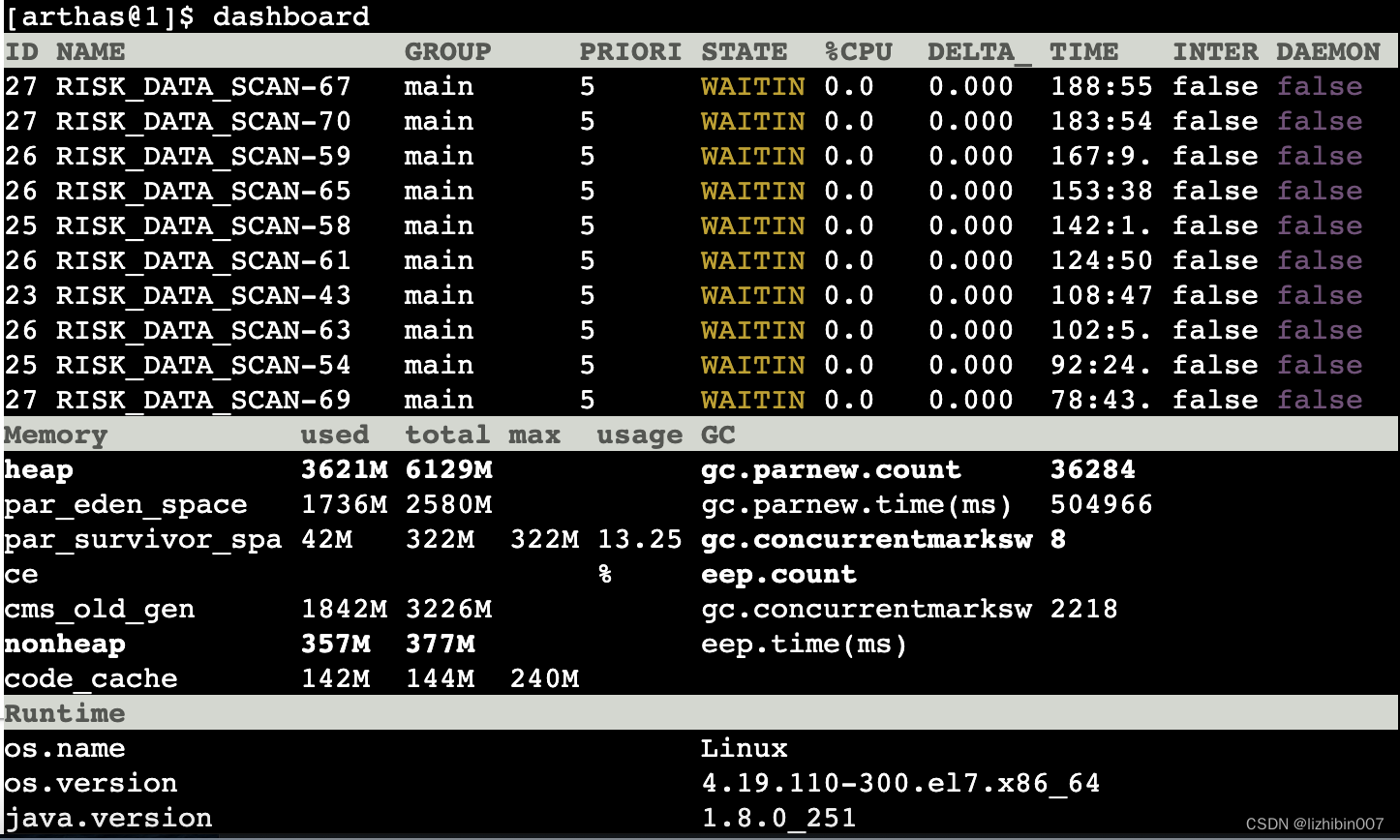Image resolution: width=1400 pixels, height=840 pixels.
Task: Click the par_survivor_spa label
Action: [142, 540]
